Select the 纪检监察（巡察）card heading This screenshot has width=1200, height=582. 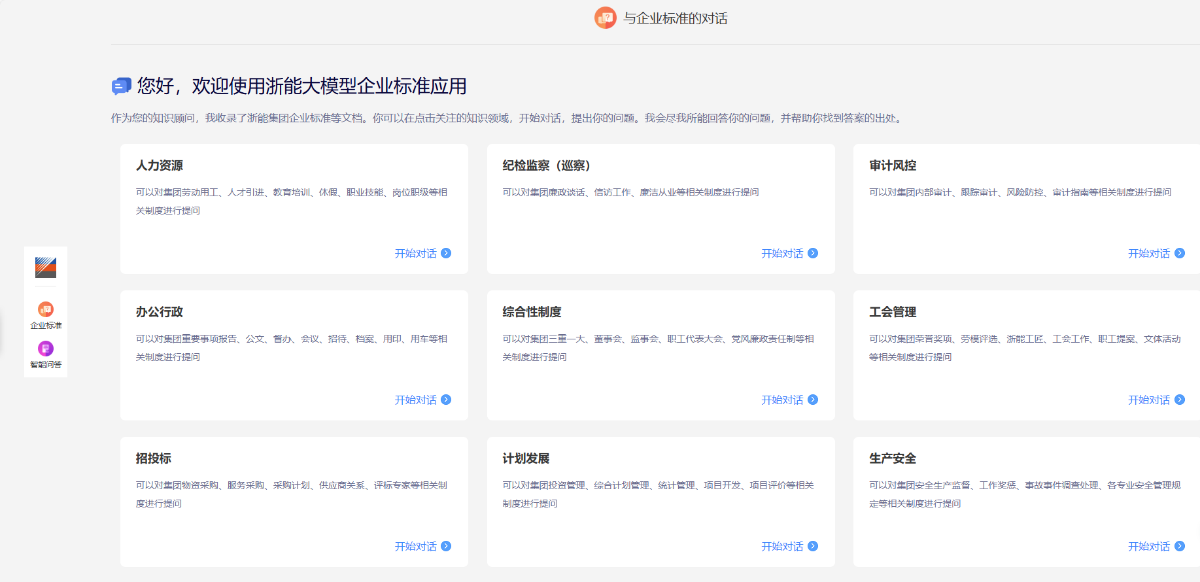point(553,165)
